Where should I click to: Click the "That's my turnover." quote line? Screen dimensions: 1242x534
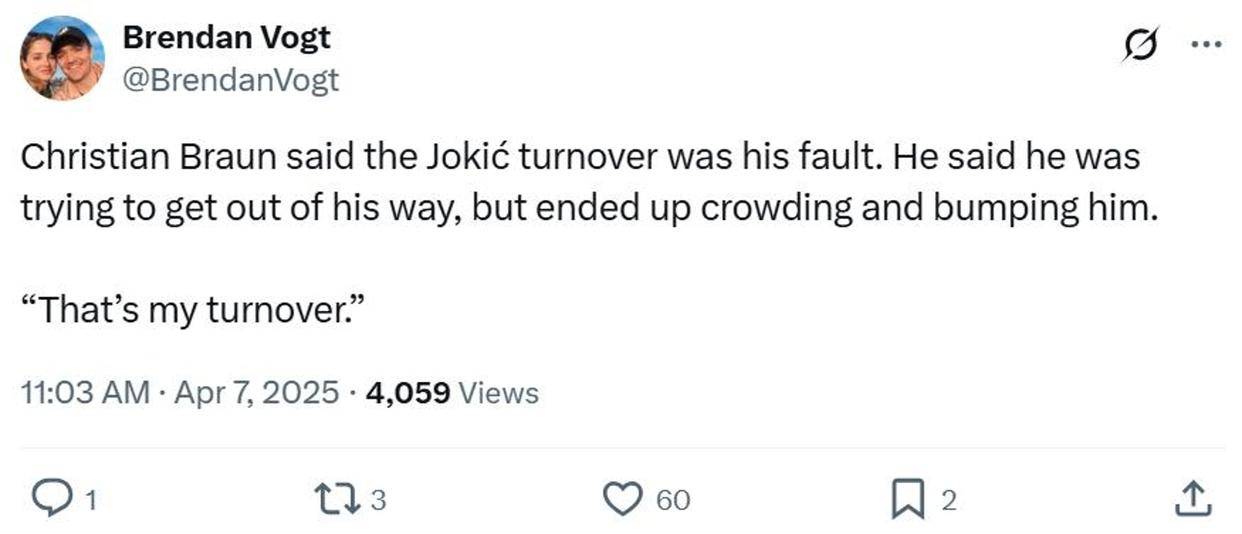click(x=191, y=311)
